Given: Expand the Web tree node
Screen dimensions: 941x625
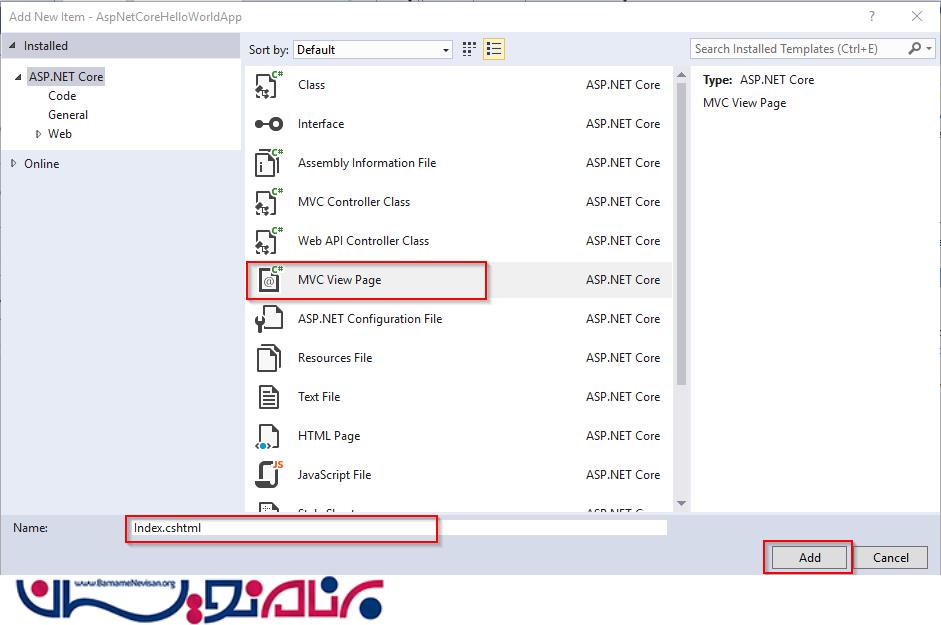Looking at the screenshot, I should (39, 134).
